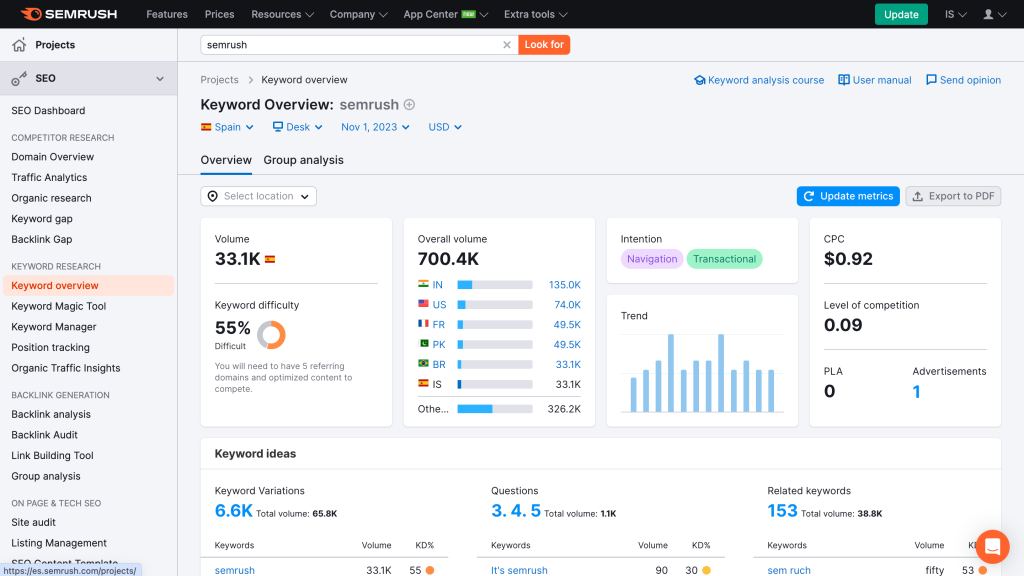Collapse the SEO sidebar section
Image resolution: width=1024 pixels, height=576 pixels.
tap(160, 78)
